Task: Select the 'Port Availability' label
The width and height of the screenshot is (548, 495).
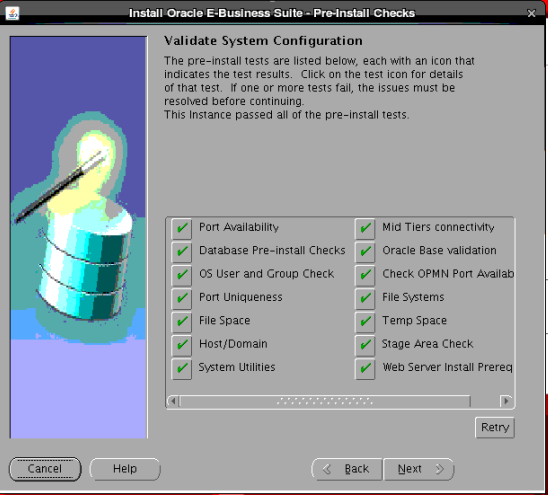Action: 239,227
